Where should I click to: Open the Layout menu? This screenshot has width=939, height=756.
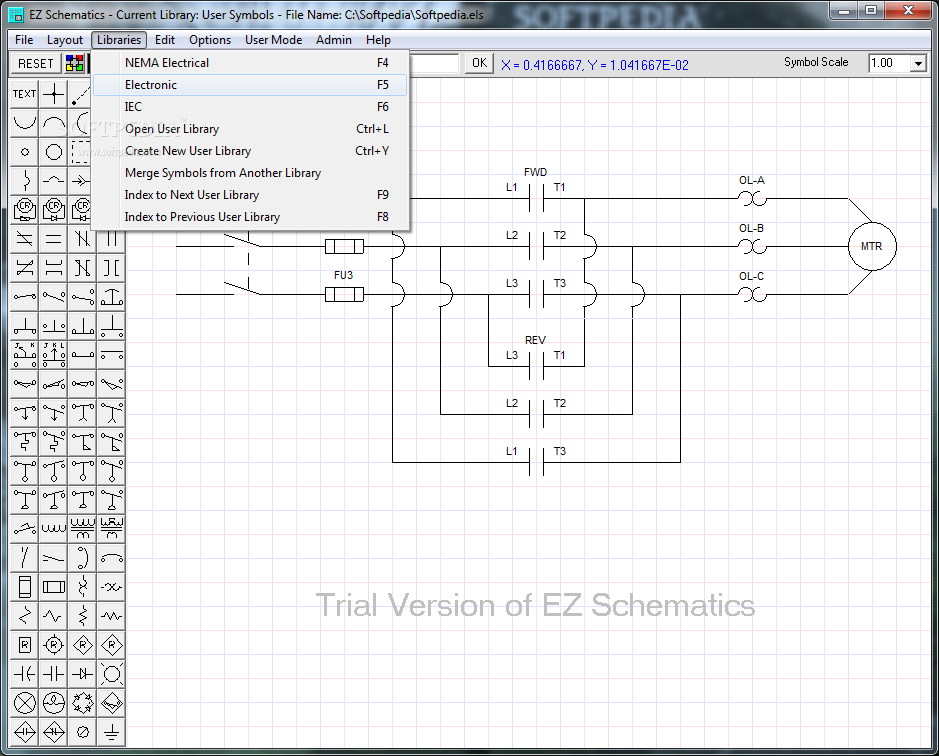pyautogui.click(x=65, y=40)
